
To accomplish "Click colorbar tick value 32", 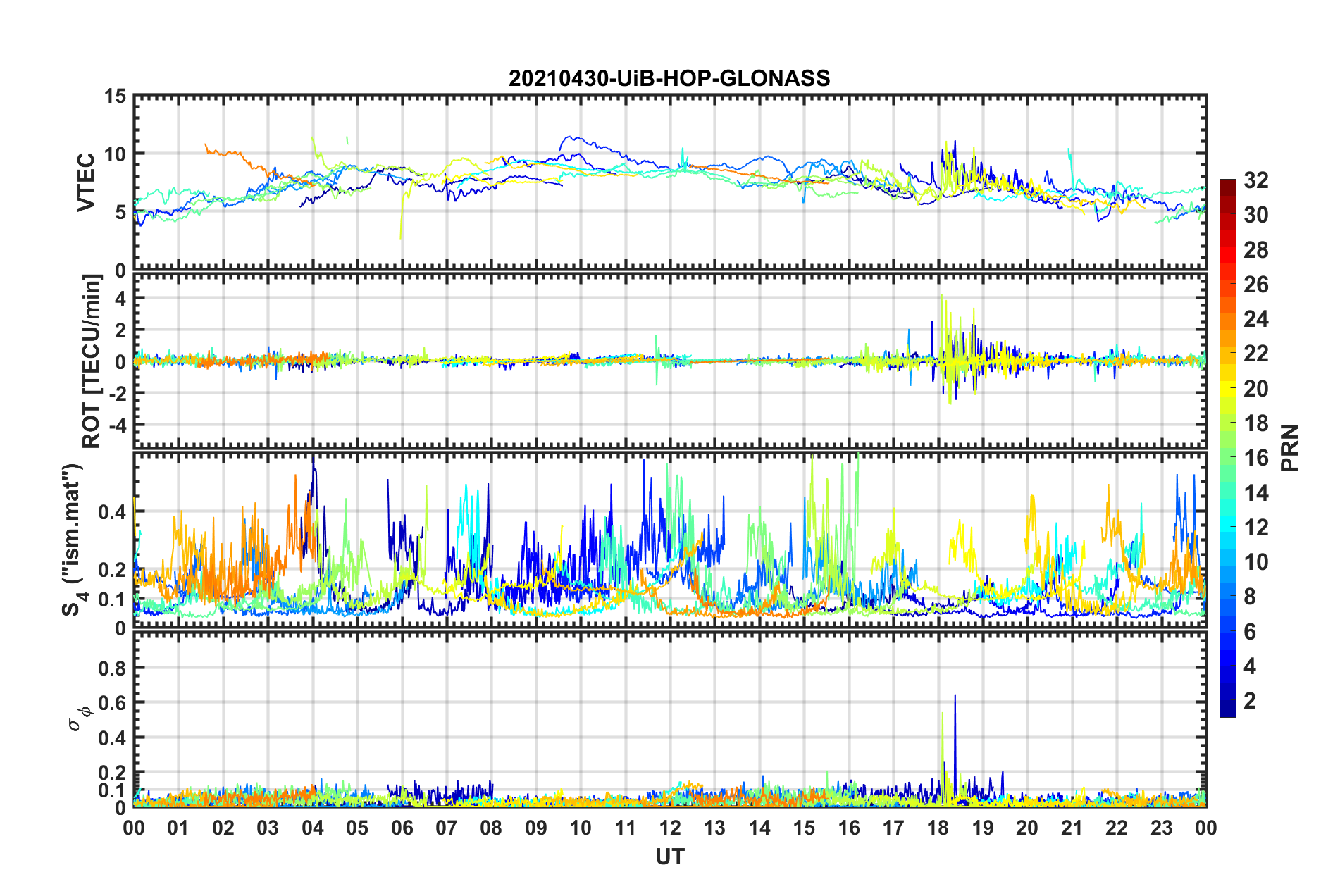I will (x=1256, y=180).
